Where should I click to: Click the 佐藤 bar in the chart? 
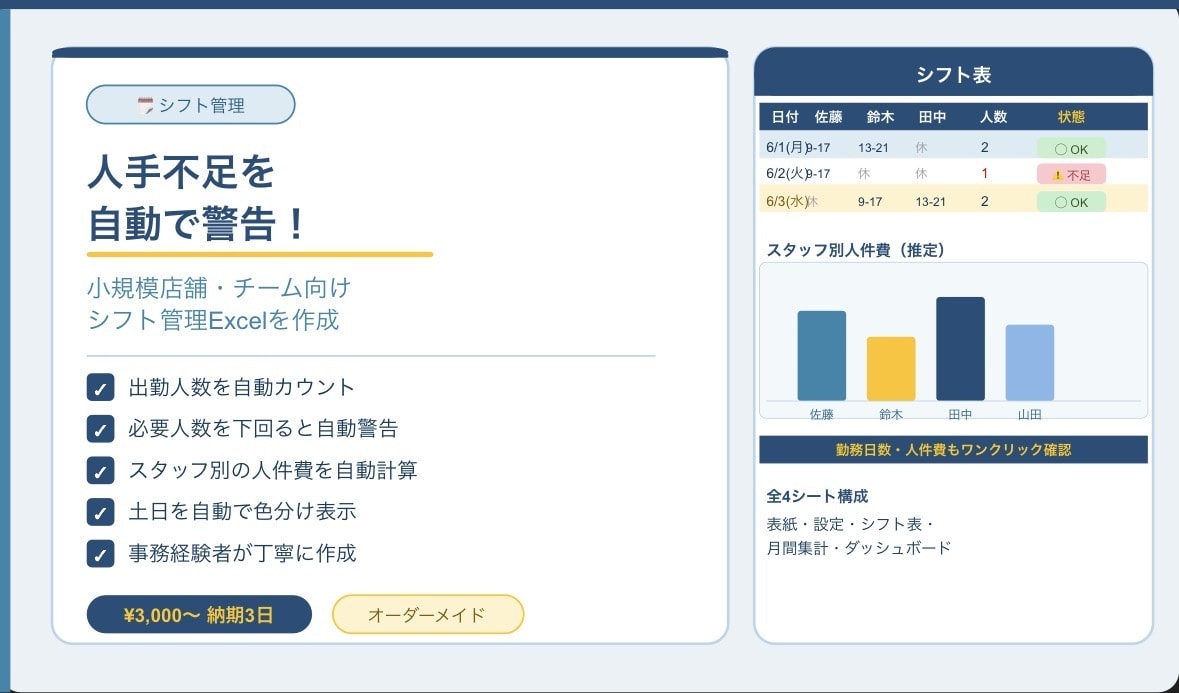pos(822,356)
